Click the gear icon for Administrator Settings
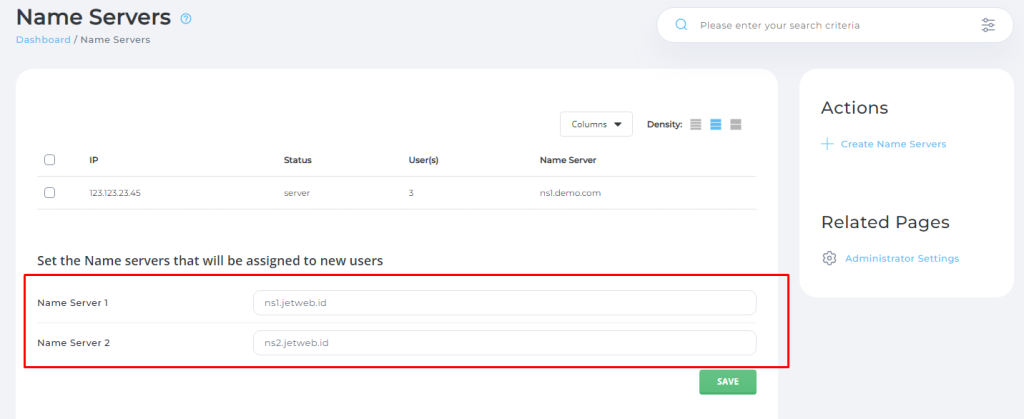The image size is (1024, 419). click(829, 258)
